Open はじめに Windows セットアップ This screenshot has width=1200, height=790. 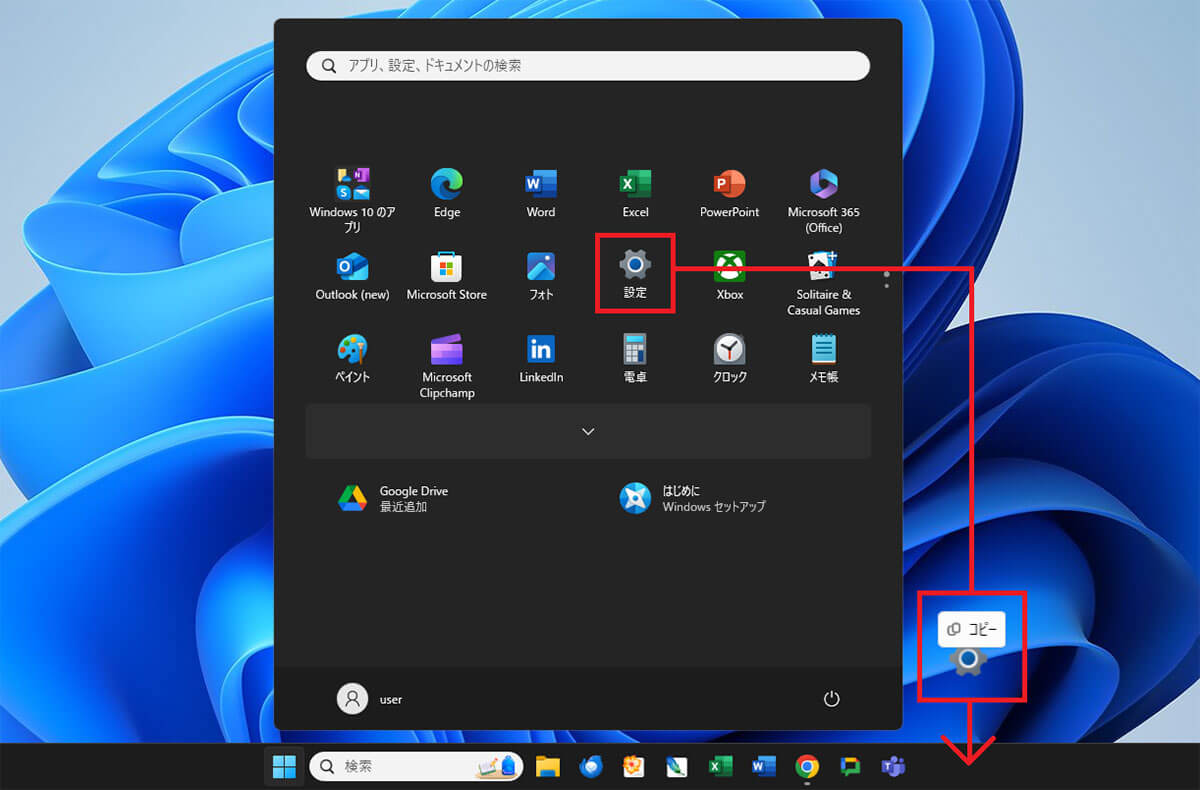[693, 498]
